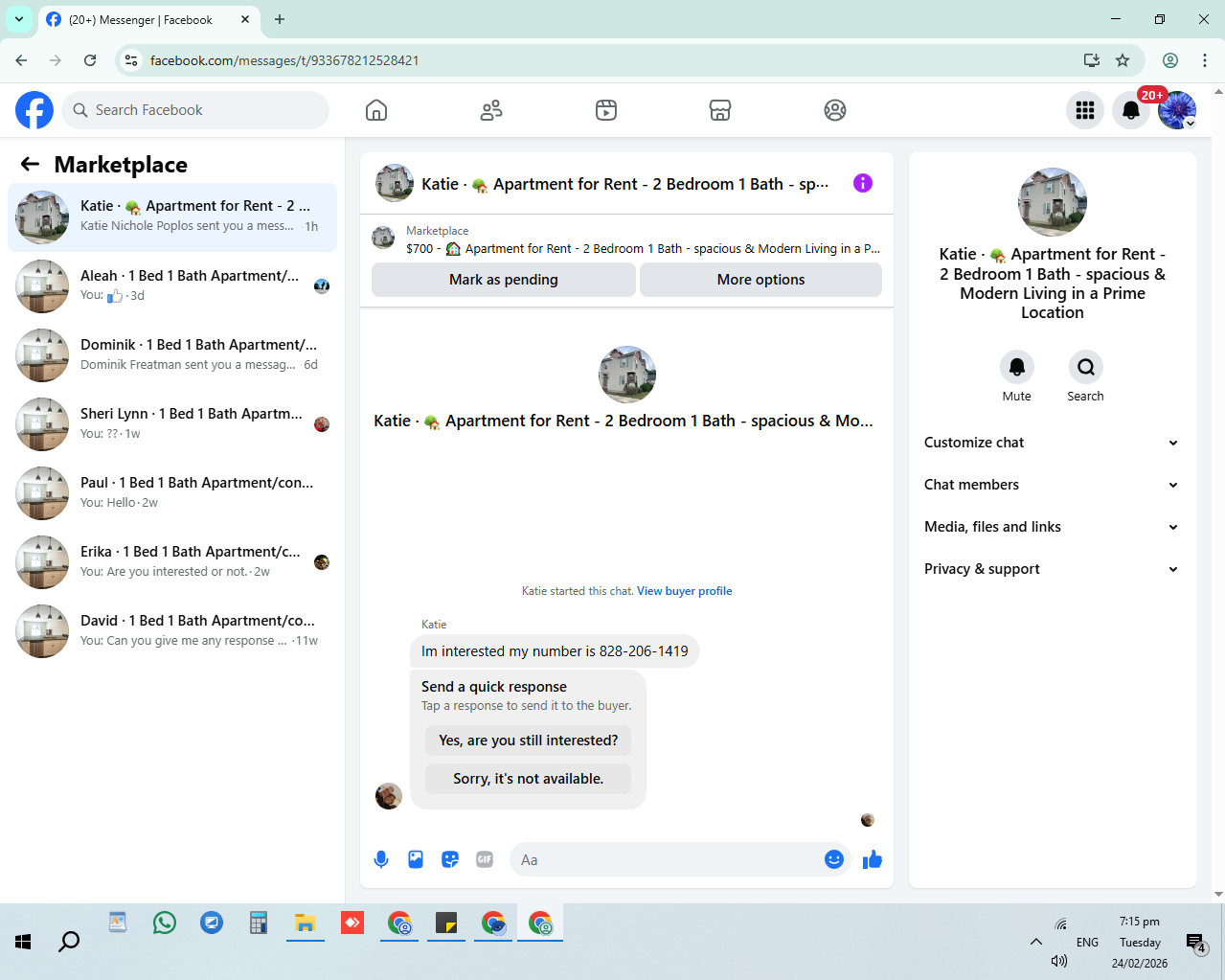Open the Chrome profile icon
Screen dimensions: 1225x980
coord(1170,60)
